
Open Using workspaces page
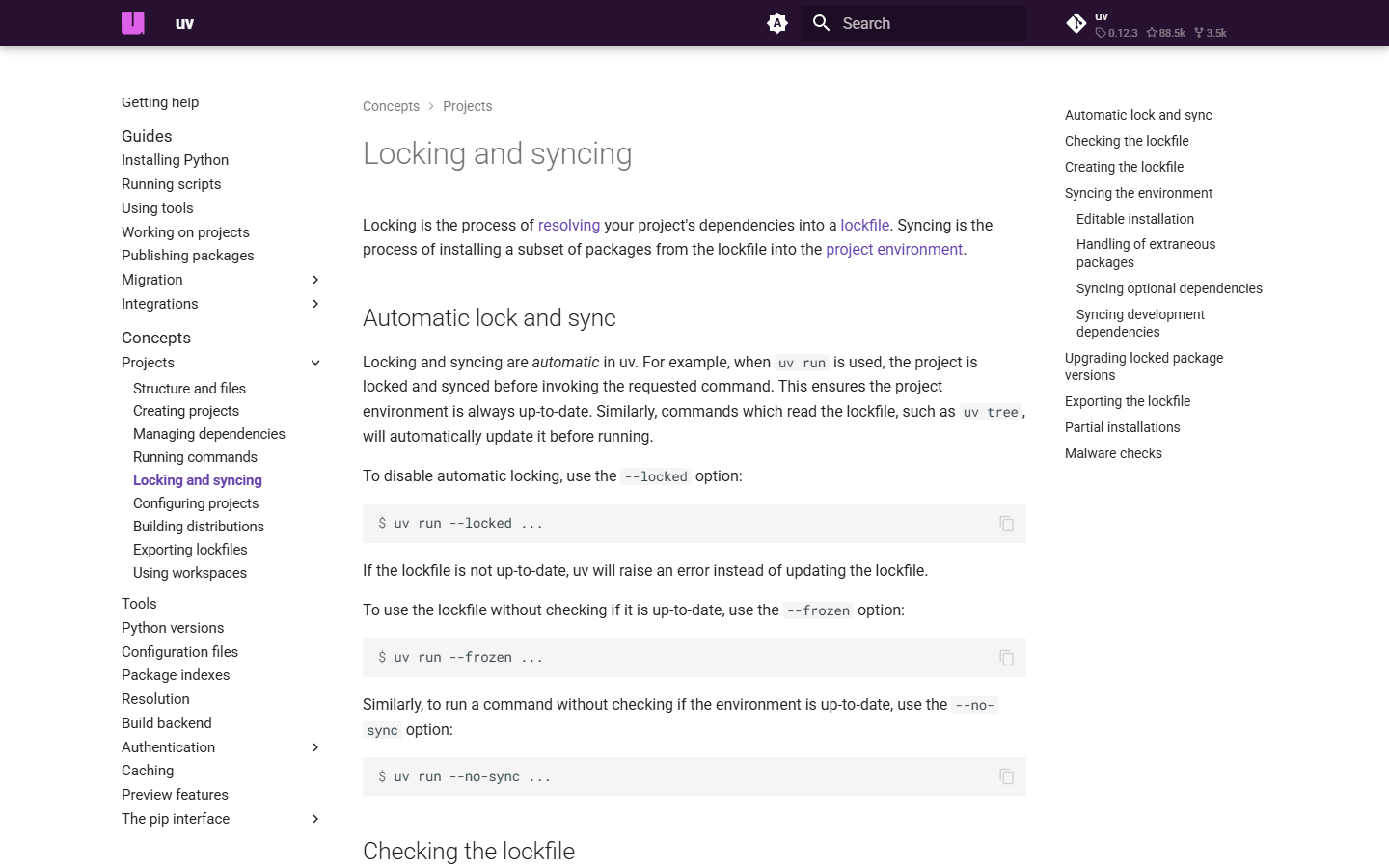pyautogui.click(x=190, y=573)
